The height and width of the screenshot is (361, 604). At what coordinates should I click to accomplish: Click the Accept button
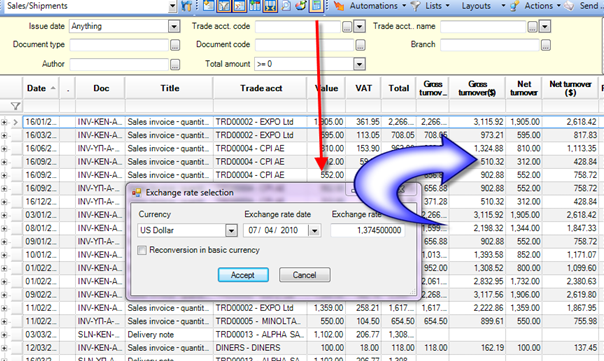click(x=243, y=275)
